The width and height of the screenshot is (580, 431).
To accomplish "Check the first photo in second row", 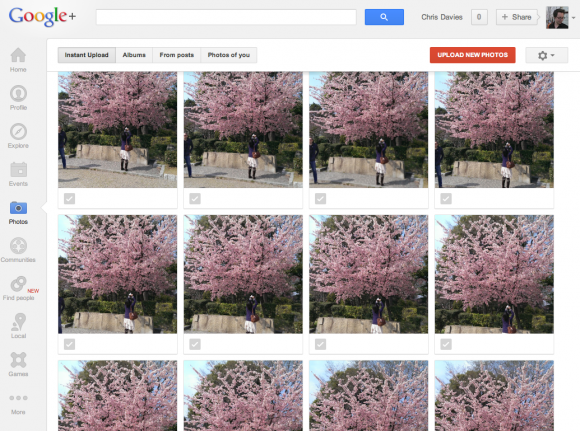I will 69,344.
